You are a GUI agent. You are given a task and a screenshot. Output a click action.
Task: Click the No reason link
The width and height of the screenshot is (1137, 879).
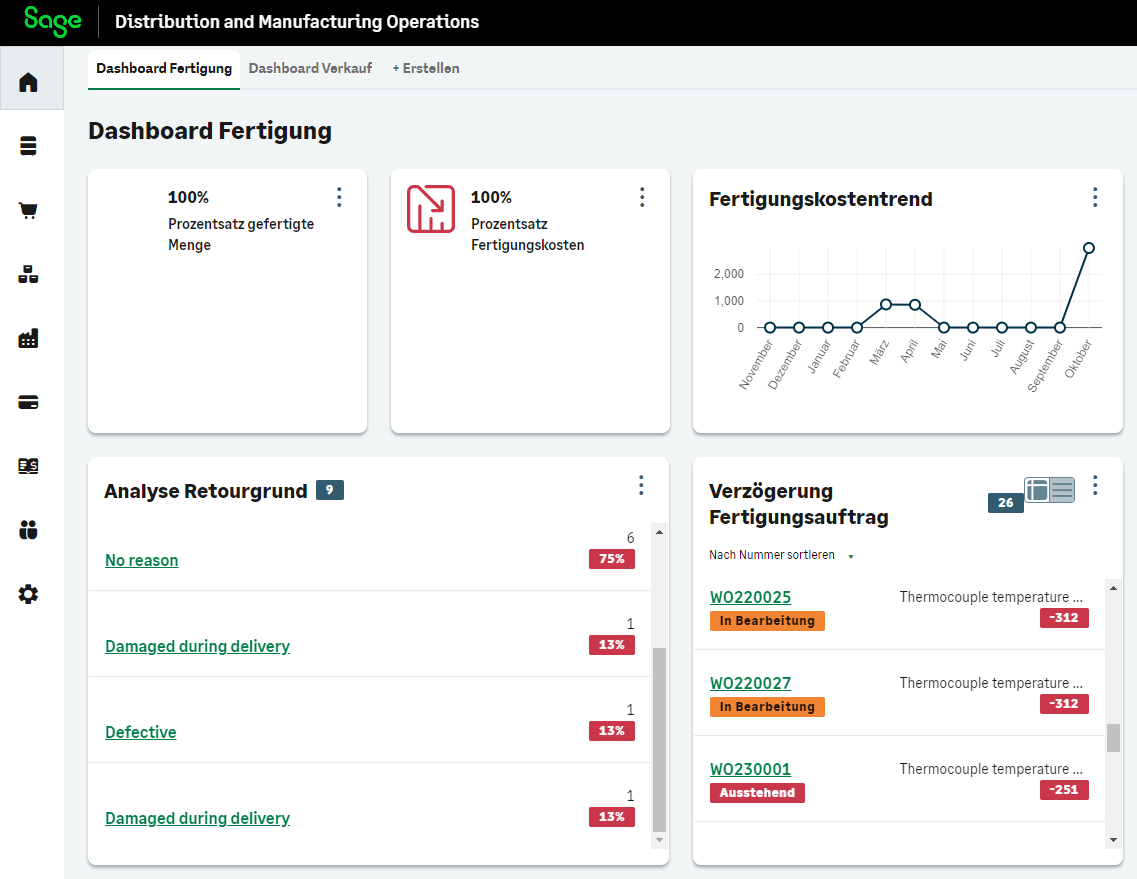tap(141, 560)
